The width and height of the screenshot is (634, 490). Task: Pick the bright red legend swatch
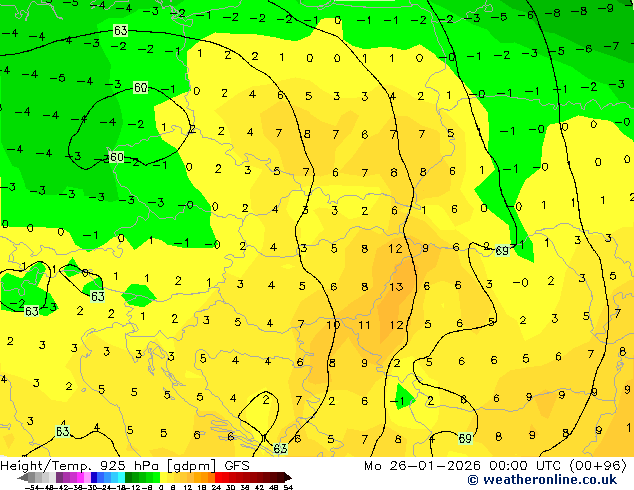tap(218, 477)
